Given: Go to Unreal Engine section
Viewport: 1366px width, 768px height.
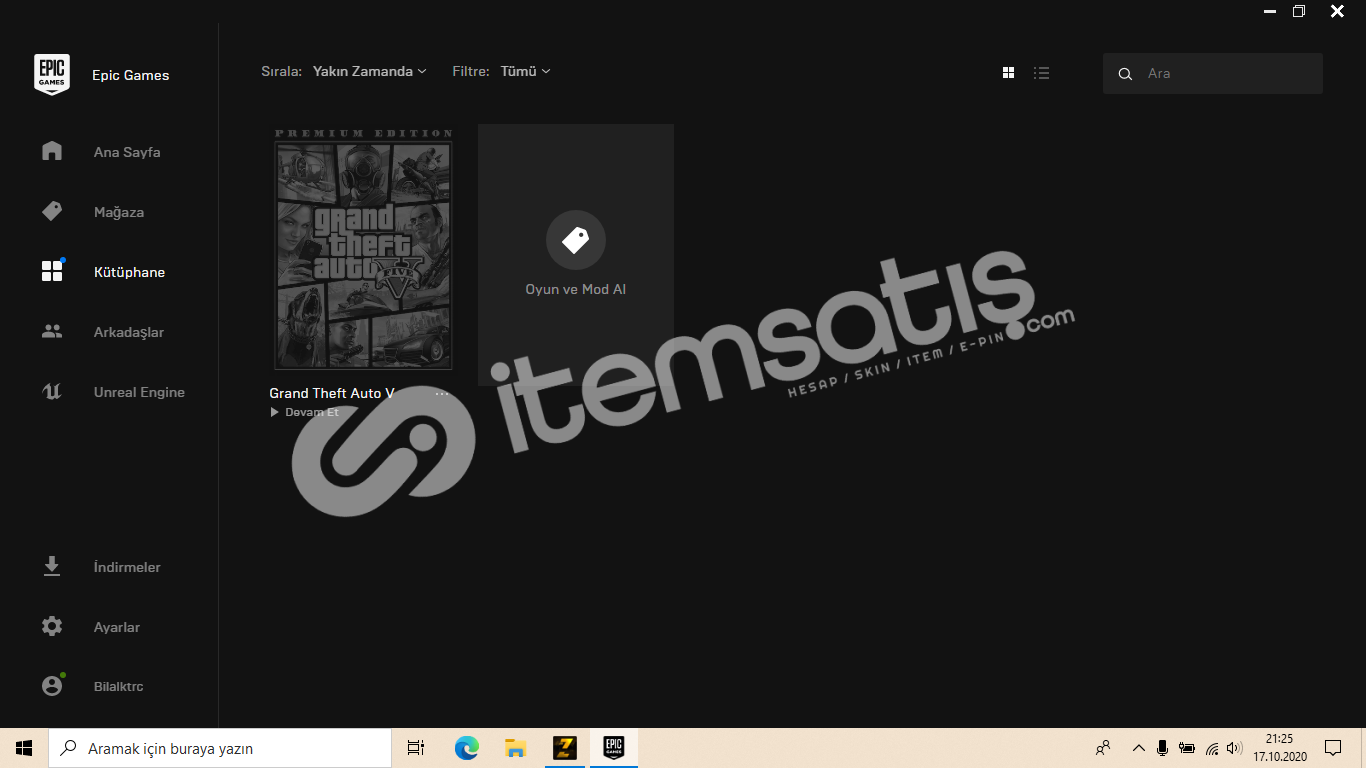Looking at the screenshot, I should [139, 392].
